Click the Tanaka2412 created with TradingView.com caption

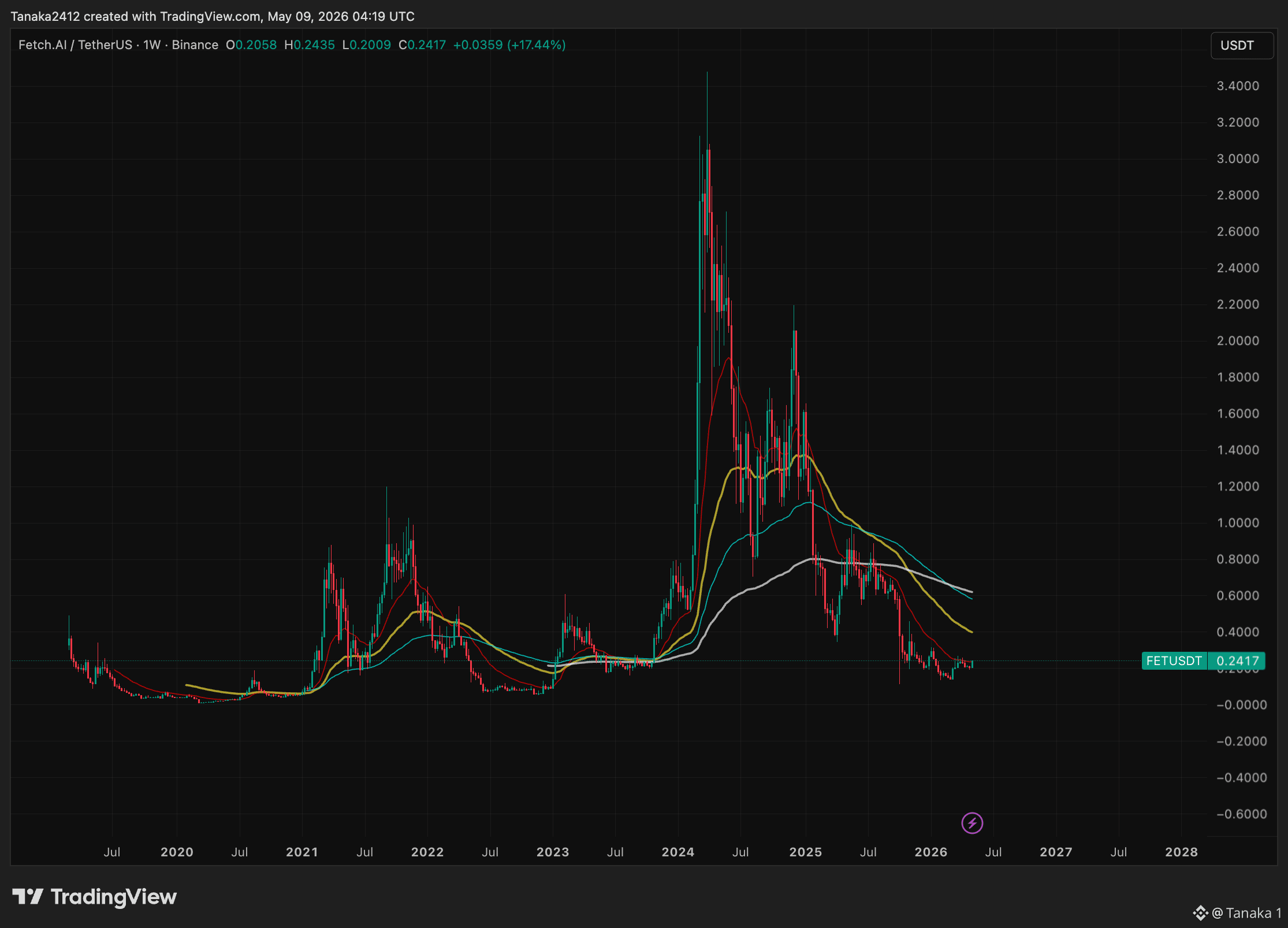click(x=213, y=16)
